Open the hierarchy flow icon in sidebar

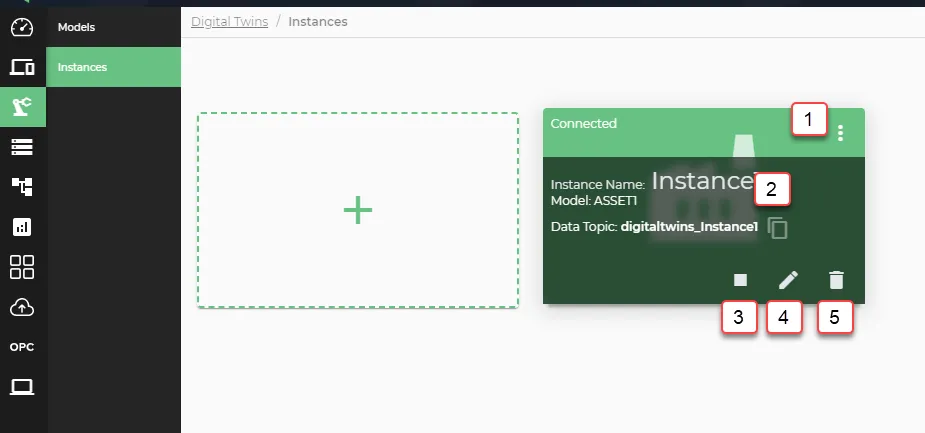[22, 186]
